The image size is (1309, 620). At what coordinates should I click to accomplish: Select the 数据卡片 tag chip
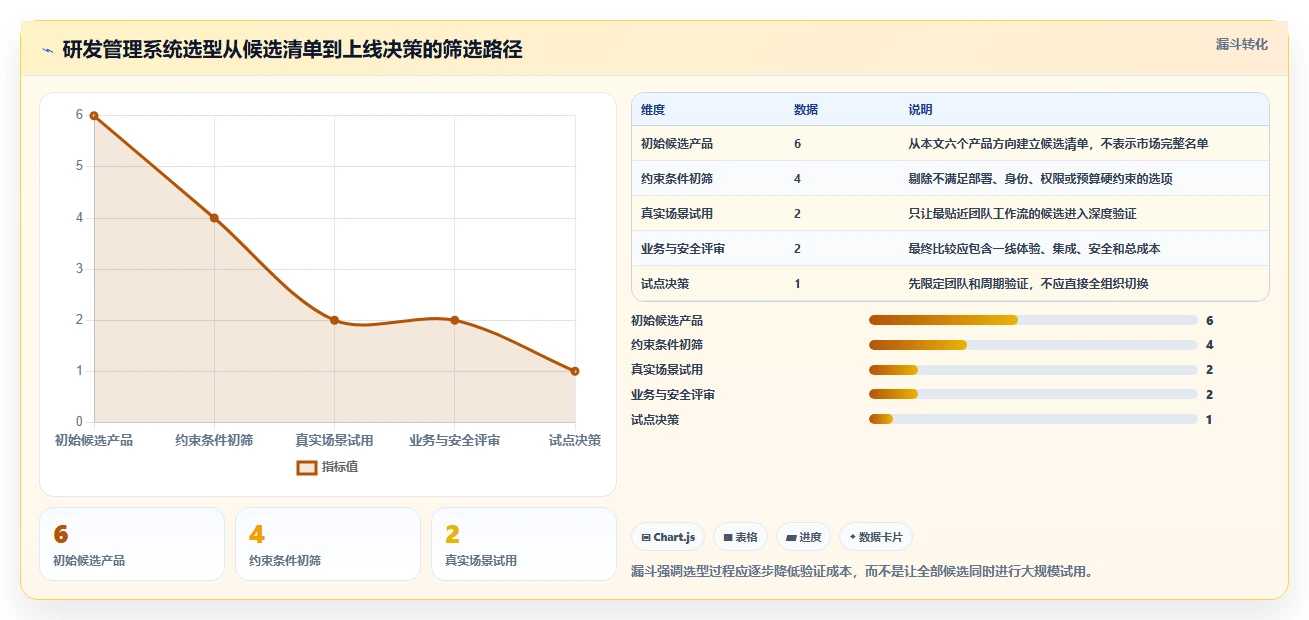[x=876, y=537]
